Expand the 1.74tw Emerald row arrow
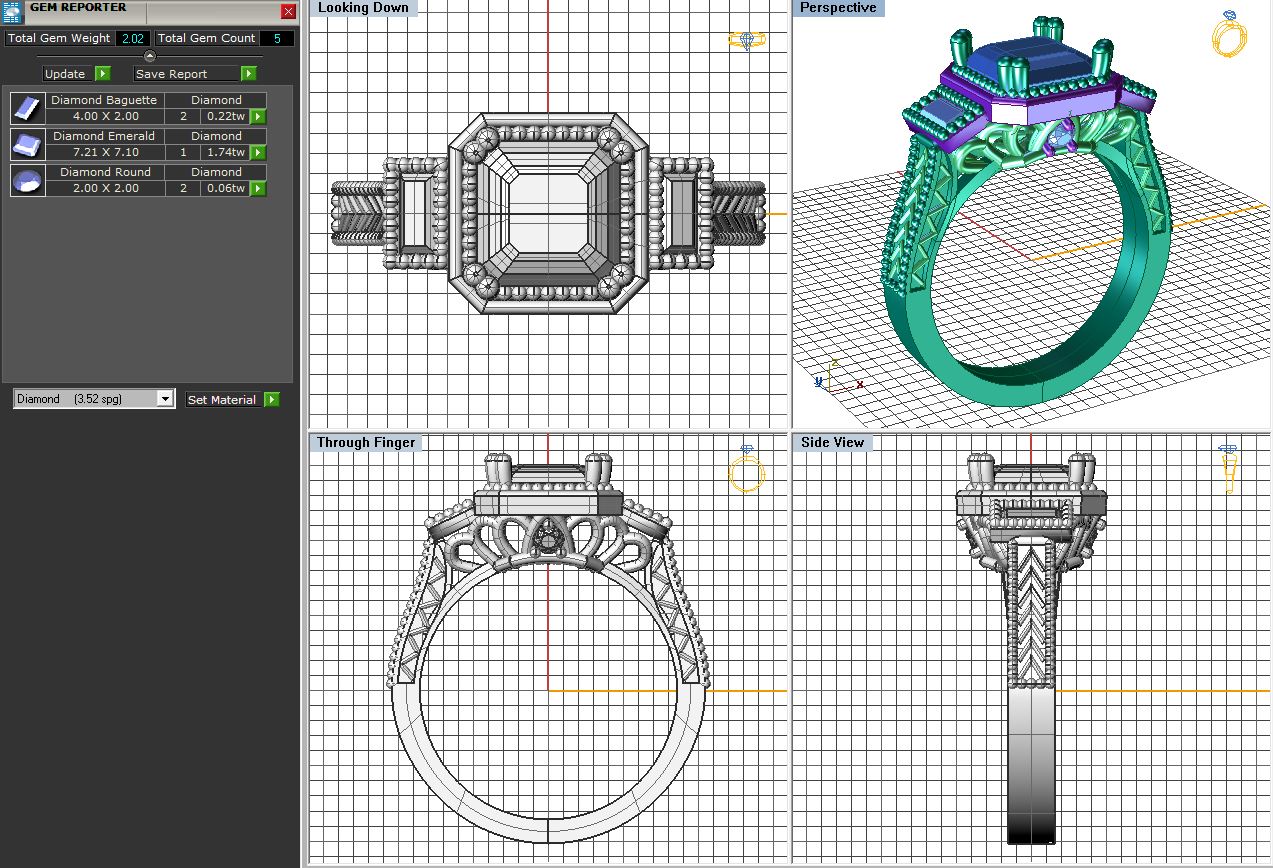Screen dimensions: 1273x868 [258, 152]
